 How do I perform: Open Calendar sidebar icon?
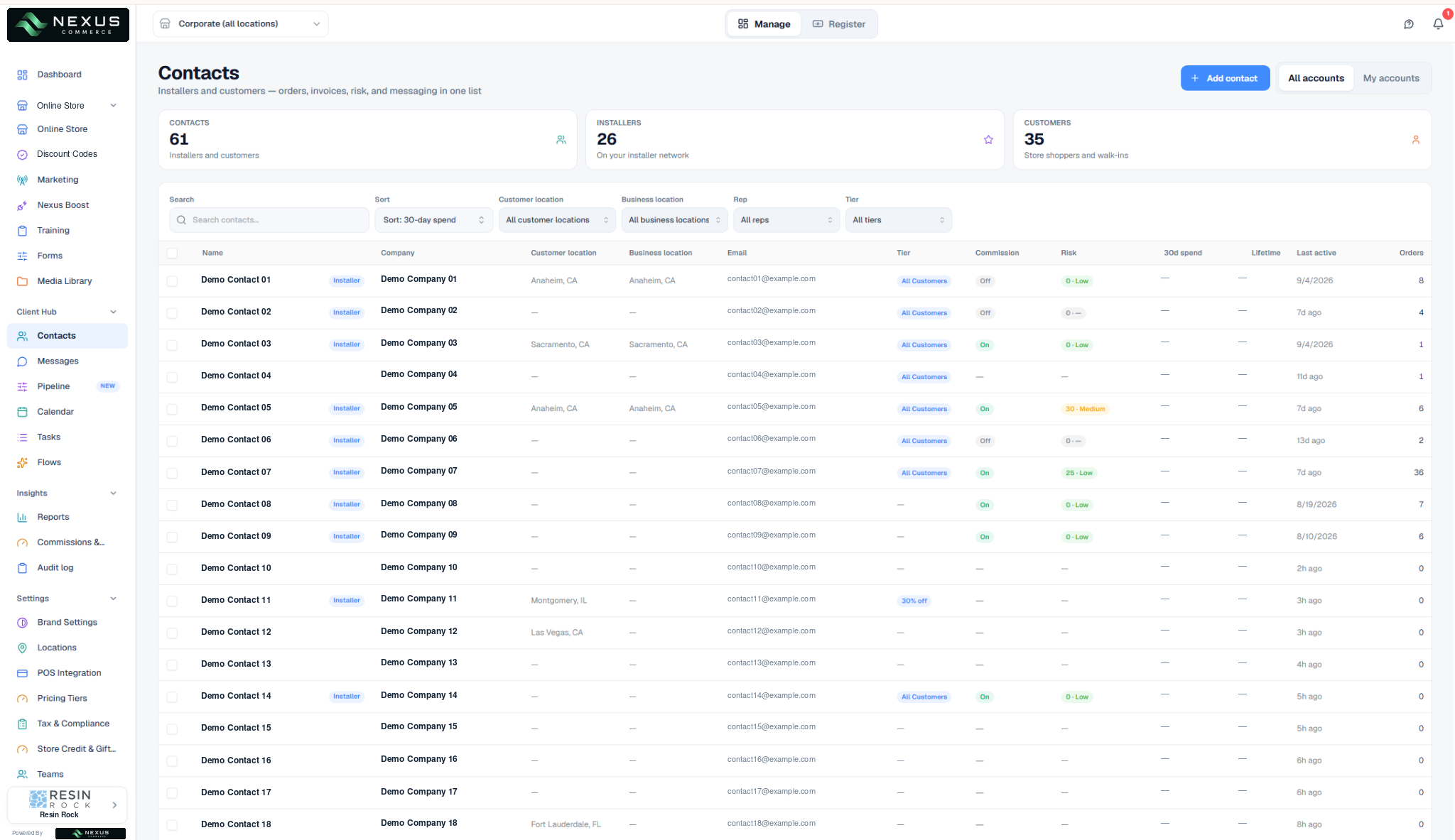[x=22, y=412]
